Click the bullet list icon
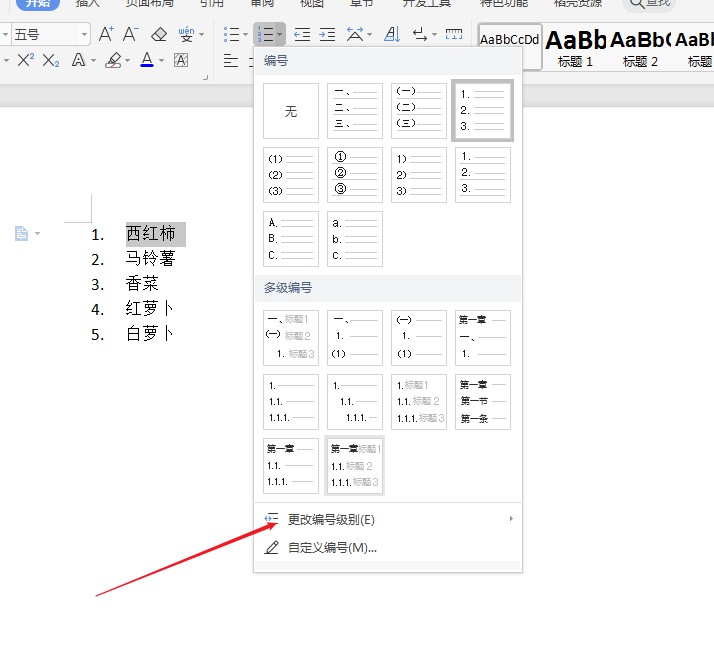 231,35
